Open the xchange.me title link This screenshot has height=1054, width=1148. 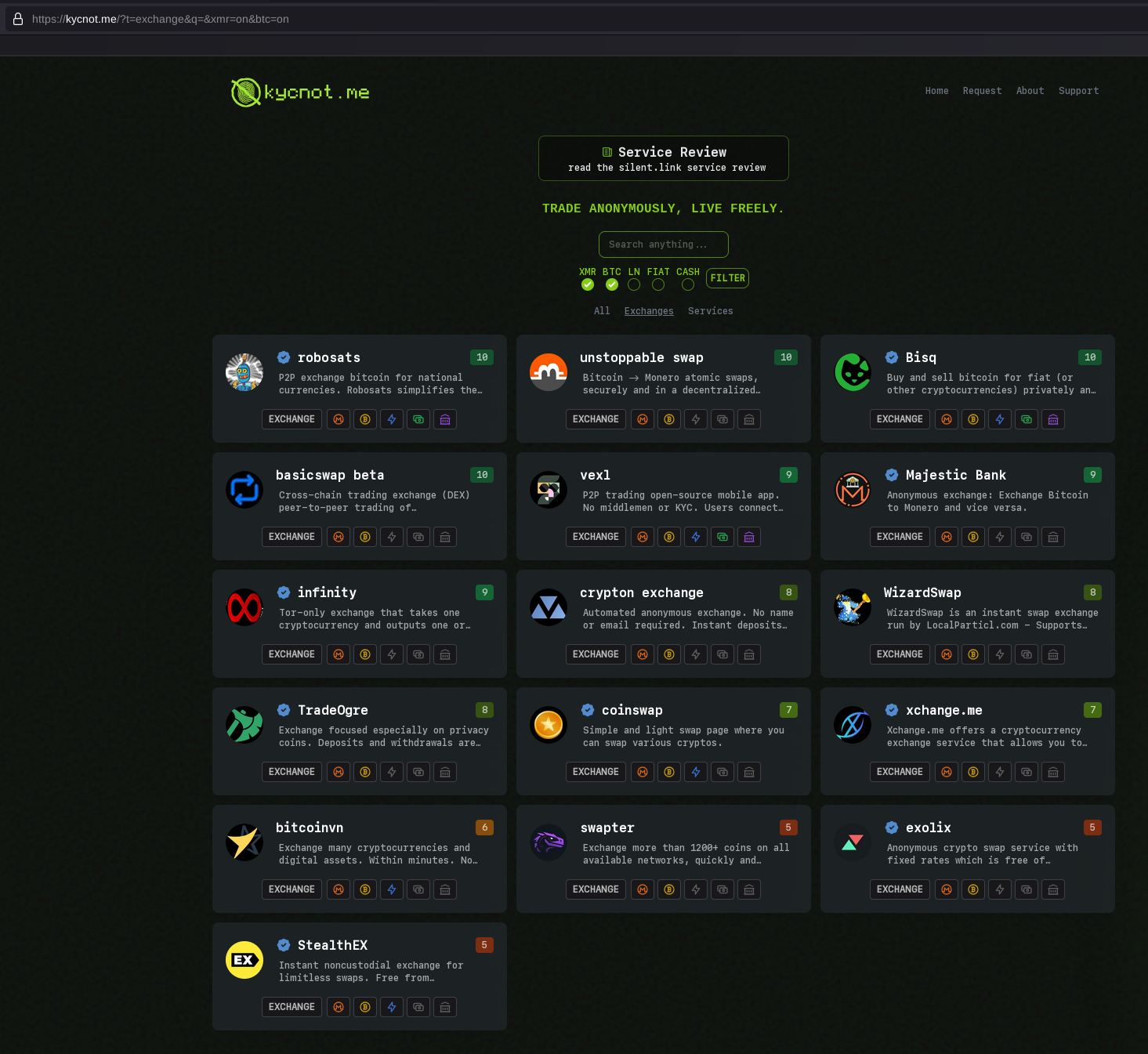pyautogui.click(x=944, y=710)
